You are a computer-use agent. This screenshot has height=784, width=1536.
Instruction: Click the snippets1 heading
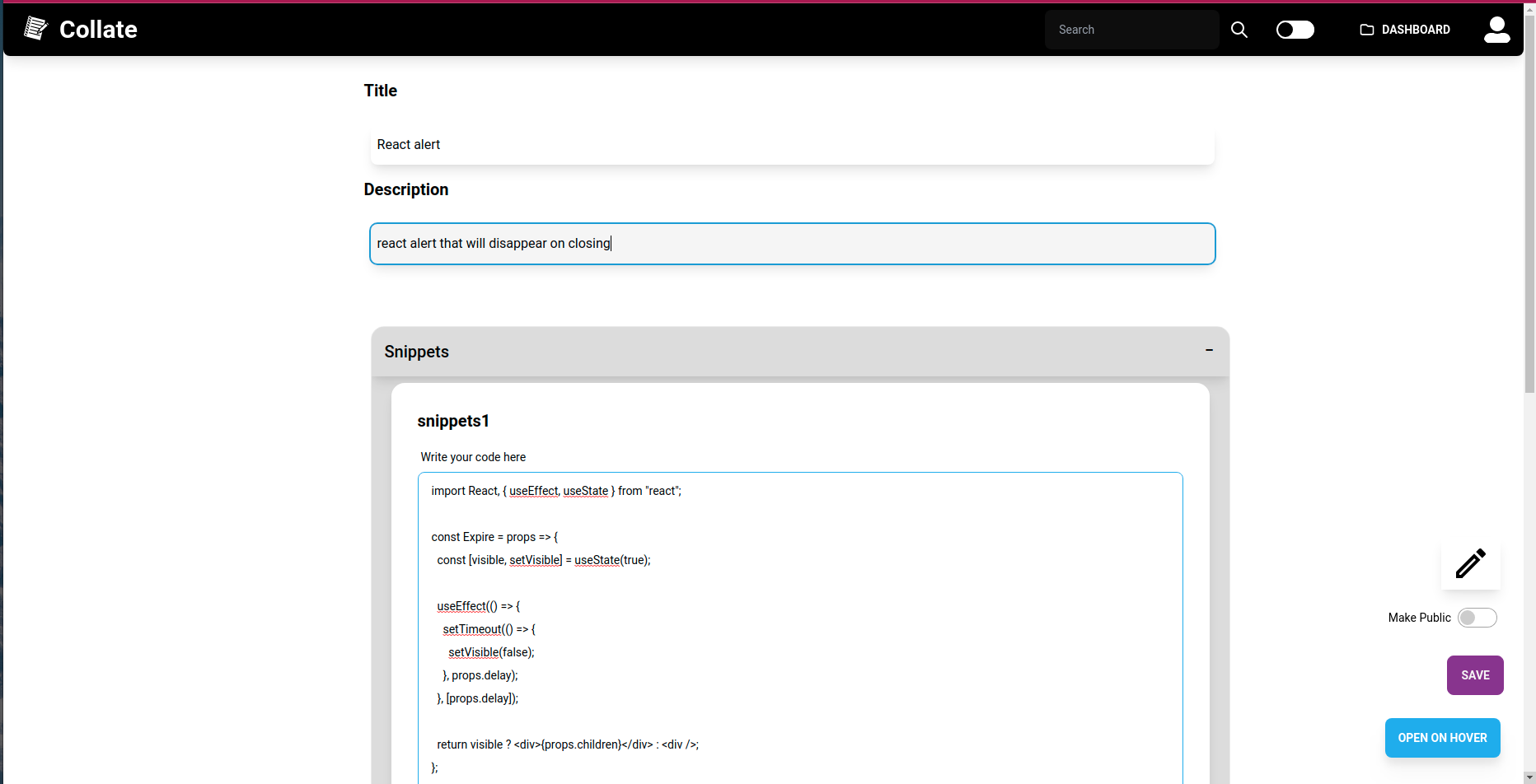(x=452, y=421)
